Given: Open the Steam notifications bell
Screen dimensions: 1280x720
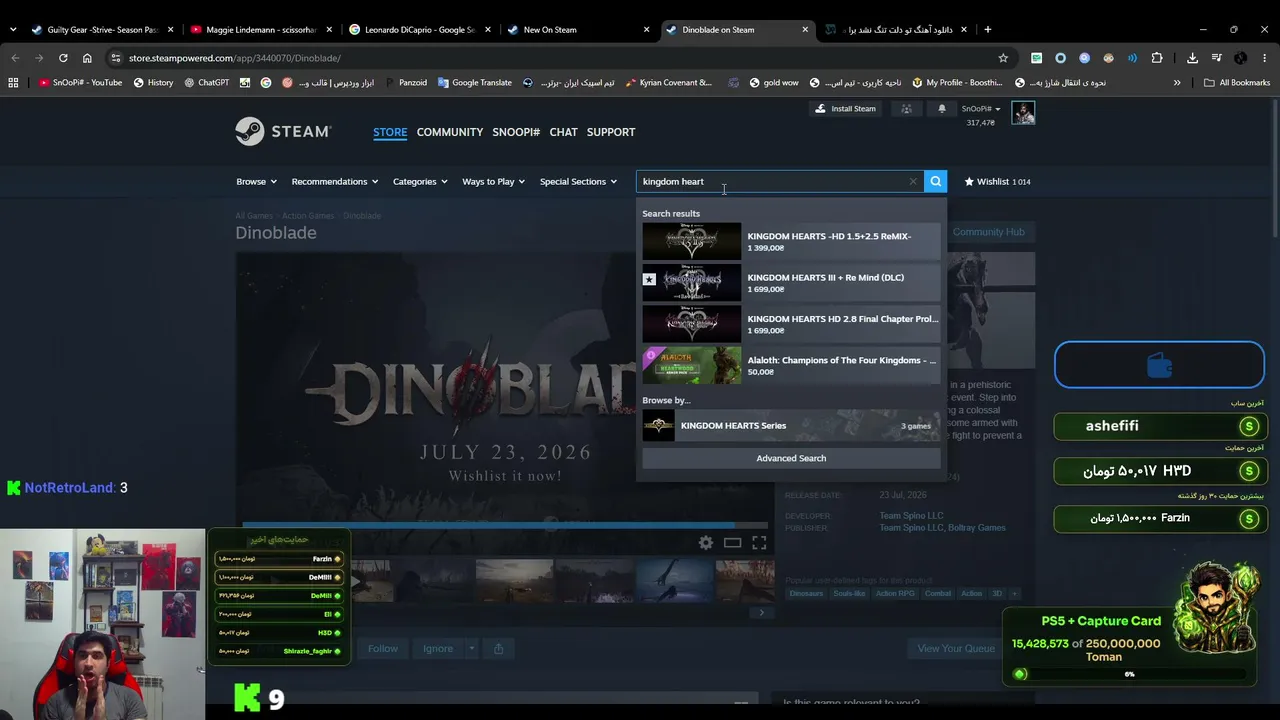Looking at the screenshot, I should pyautogui.click(x=941, y=109).
